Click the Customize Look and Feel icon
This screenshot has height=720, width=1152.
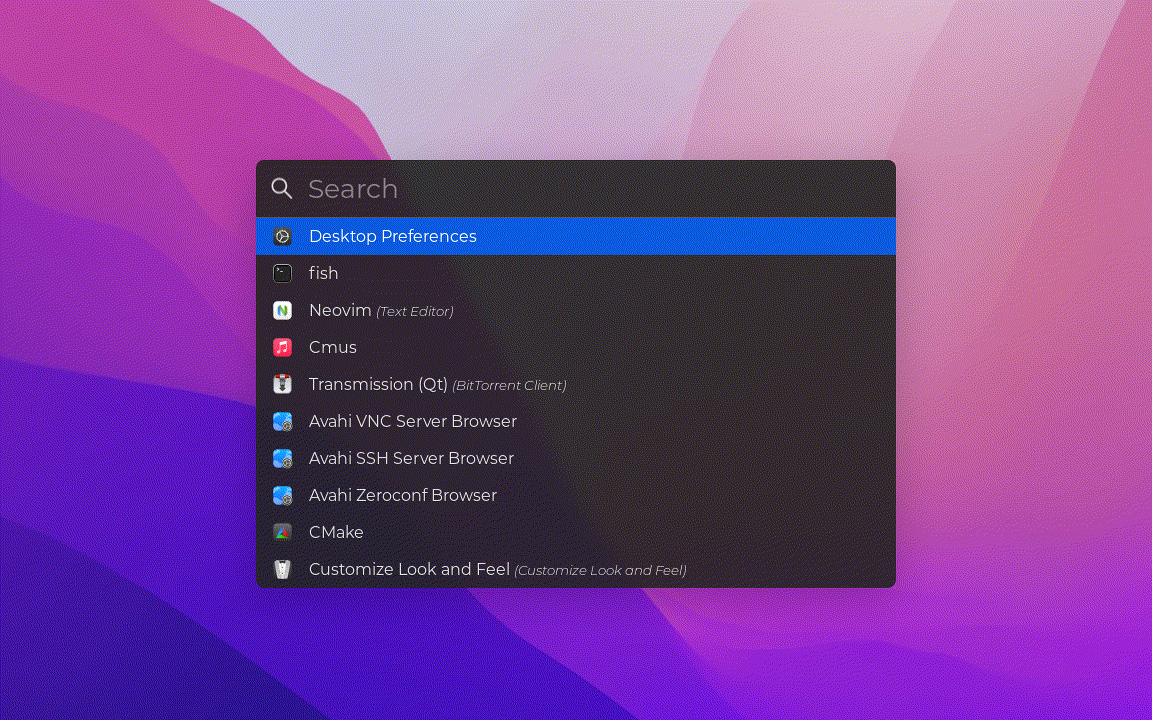(x=282, y=569)
